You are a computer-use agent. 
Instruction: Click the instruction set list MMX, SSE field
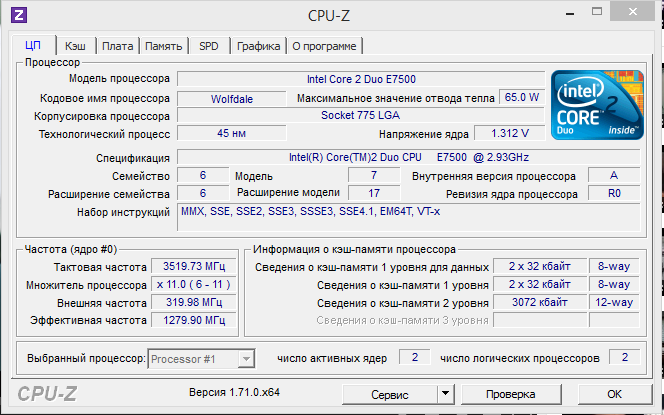(x=409, y=217)
